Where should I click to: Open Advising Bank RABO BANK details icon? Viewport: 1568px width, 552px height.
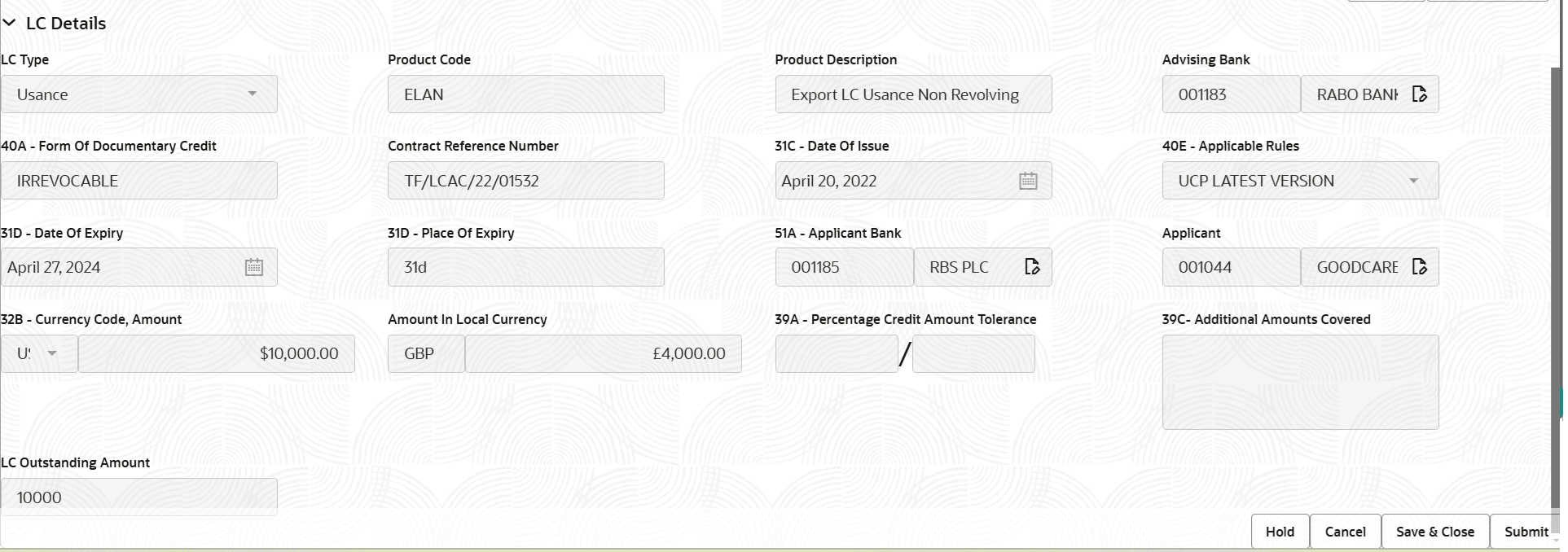[1419, 94]
